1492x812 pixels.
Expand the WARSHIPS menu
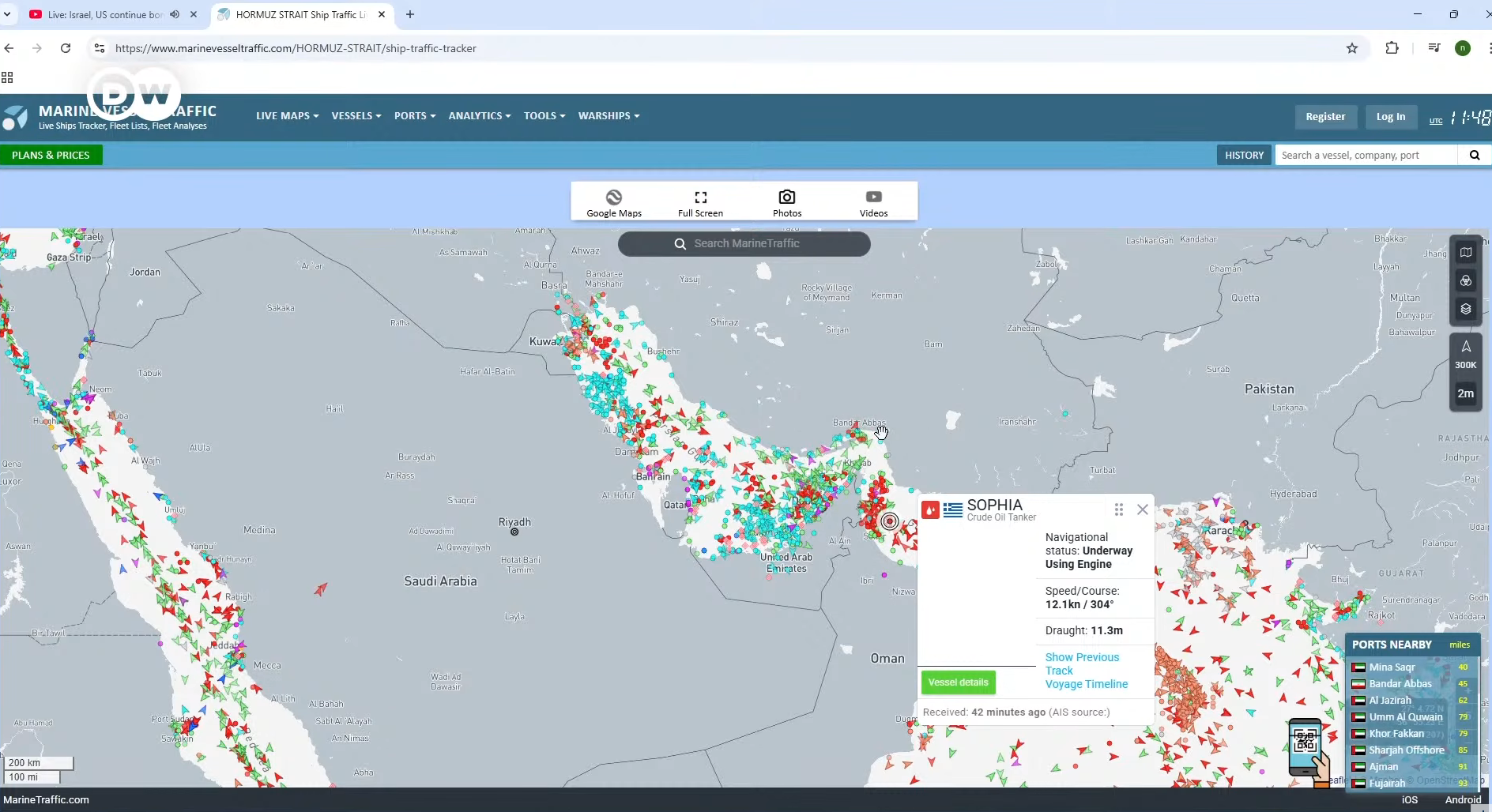pos(609,115)
